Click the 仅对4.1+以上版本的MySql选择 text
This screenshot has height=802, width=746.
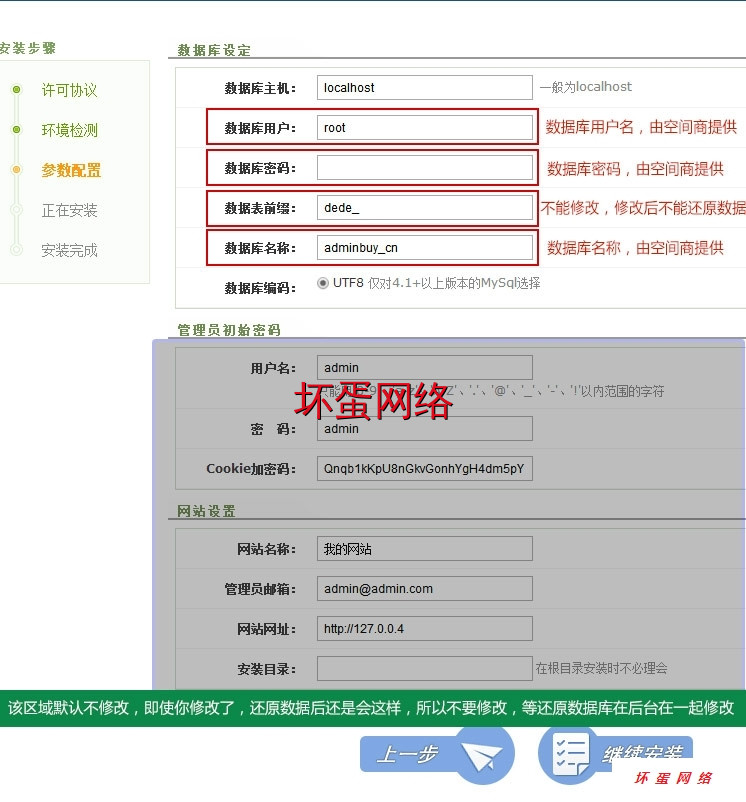(454, 283)
